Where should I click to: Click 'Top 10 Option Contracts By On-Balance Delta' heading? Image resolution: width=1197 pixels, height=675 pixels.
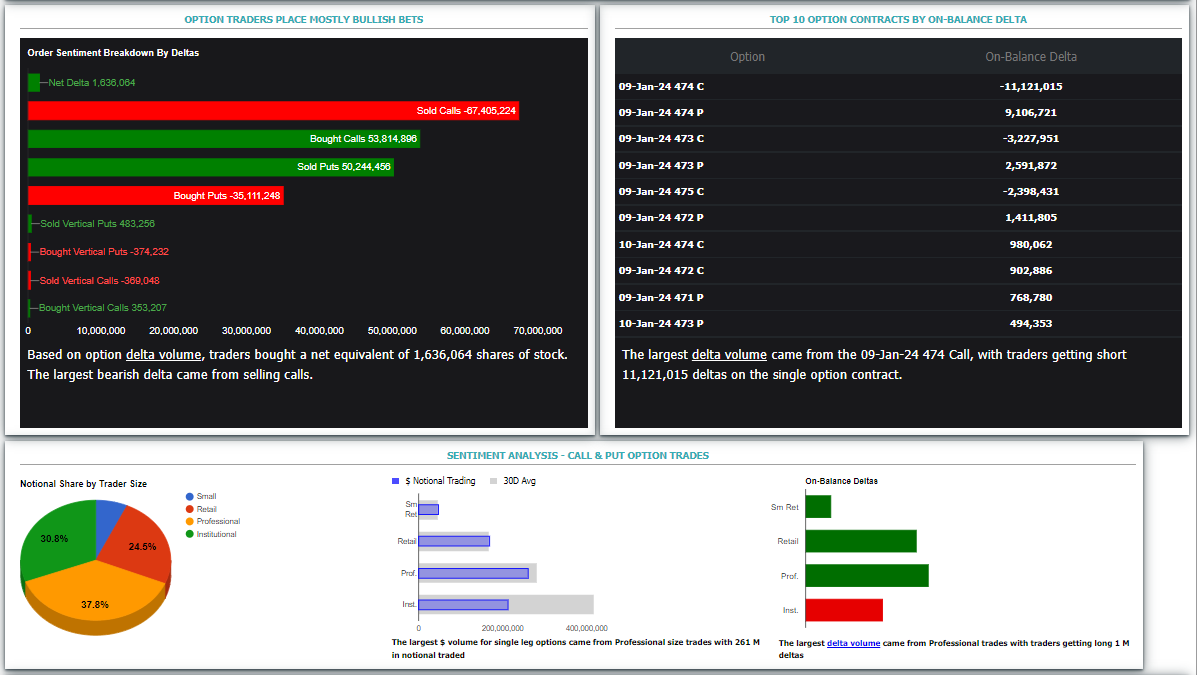click(x=898, y=20)
